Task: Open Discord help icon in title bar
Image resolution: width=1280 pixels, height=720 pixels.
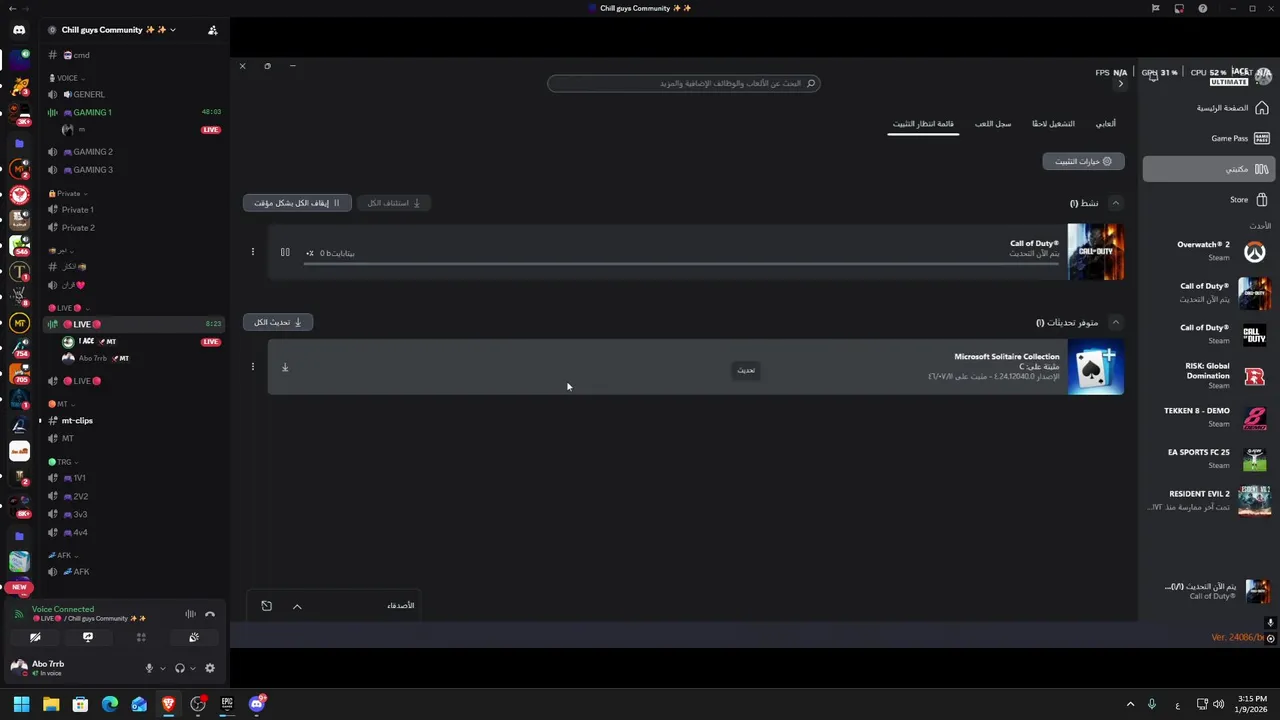Action: point(1202,8)
